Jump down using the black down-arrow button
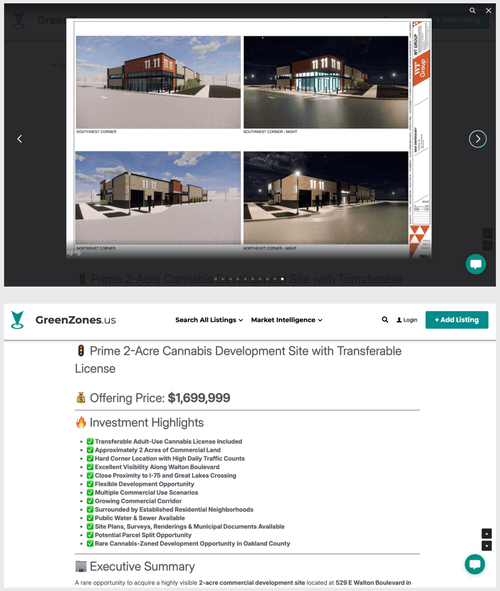Screen dimensions: 500x591 (486, 545)
